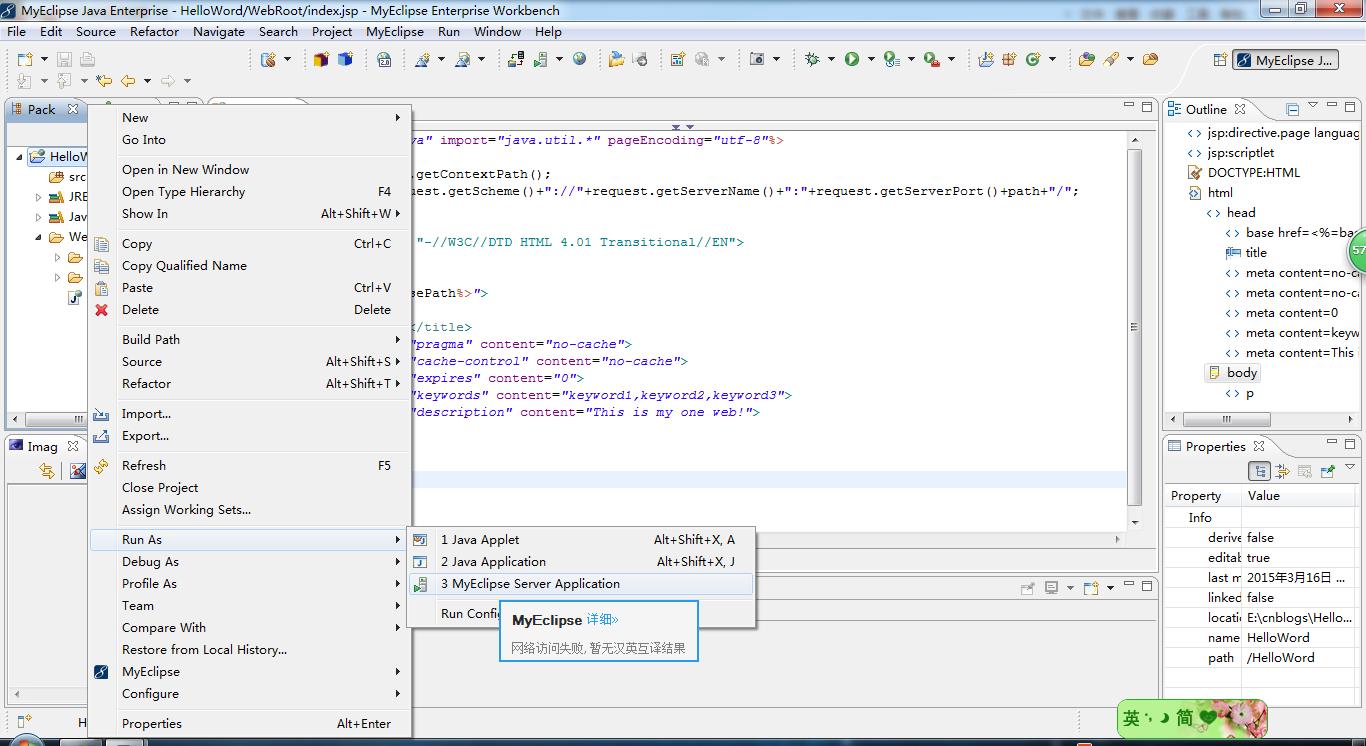Click the Debug bug icon in toolbar
Image resolution: width=1366 pixels, height=746 pixels.
(812, 60)
